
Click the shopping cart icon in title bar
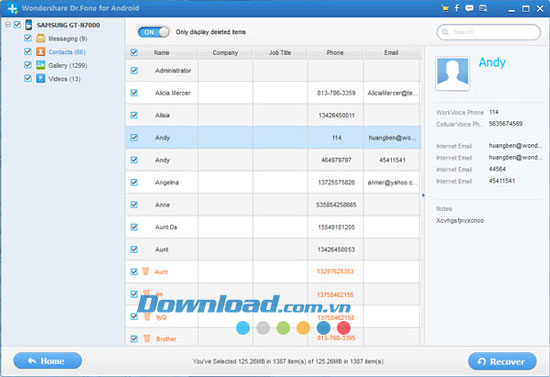click(x=445, y=8)
